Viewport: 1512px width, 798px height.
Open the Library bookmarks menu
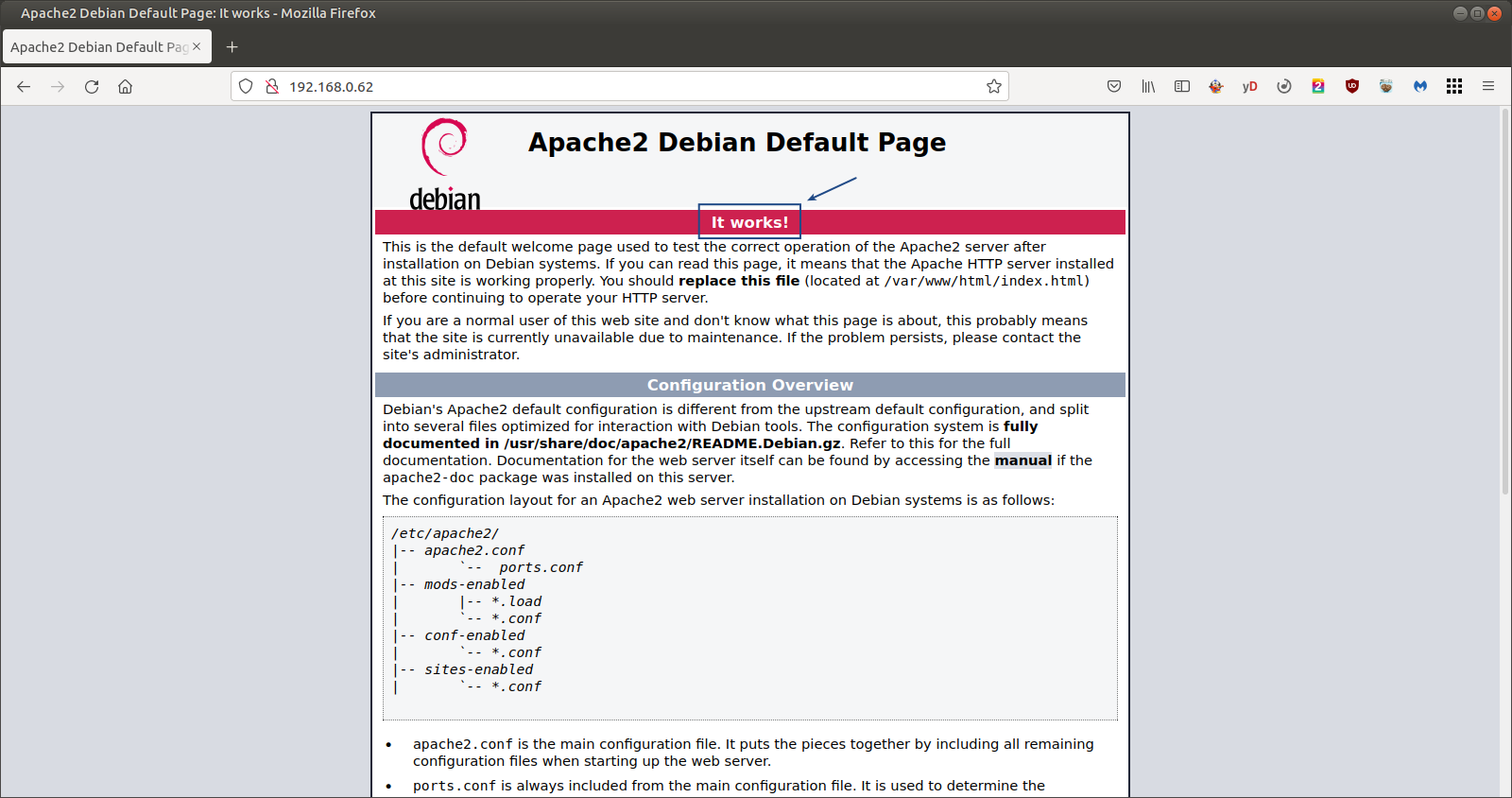coord(1148,86)
